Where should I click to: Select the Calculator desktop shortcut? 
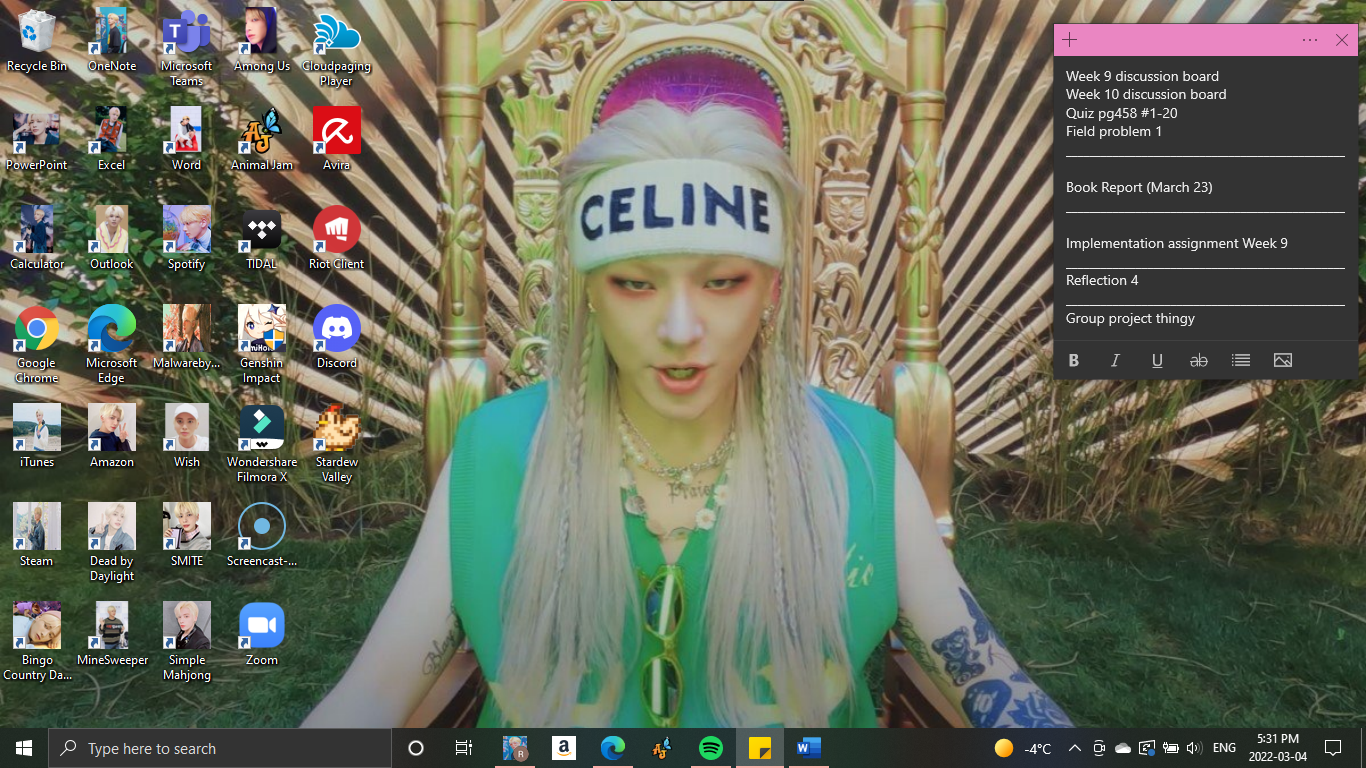coord(37,238)
